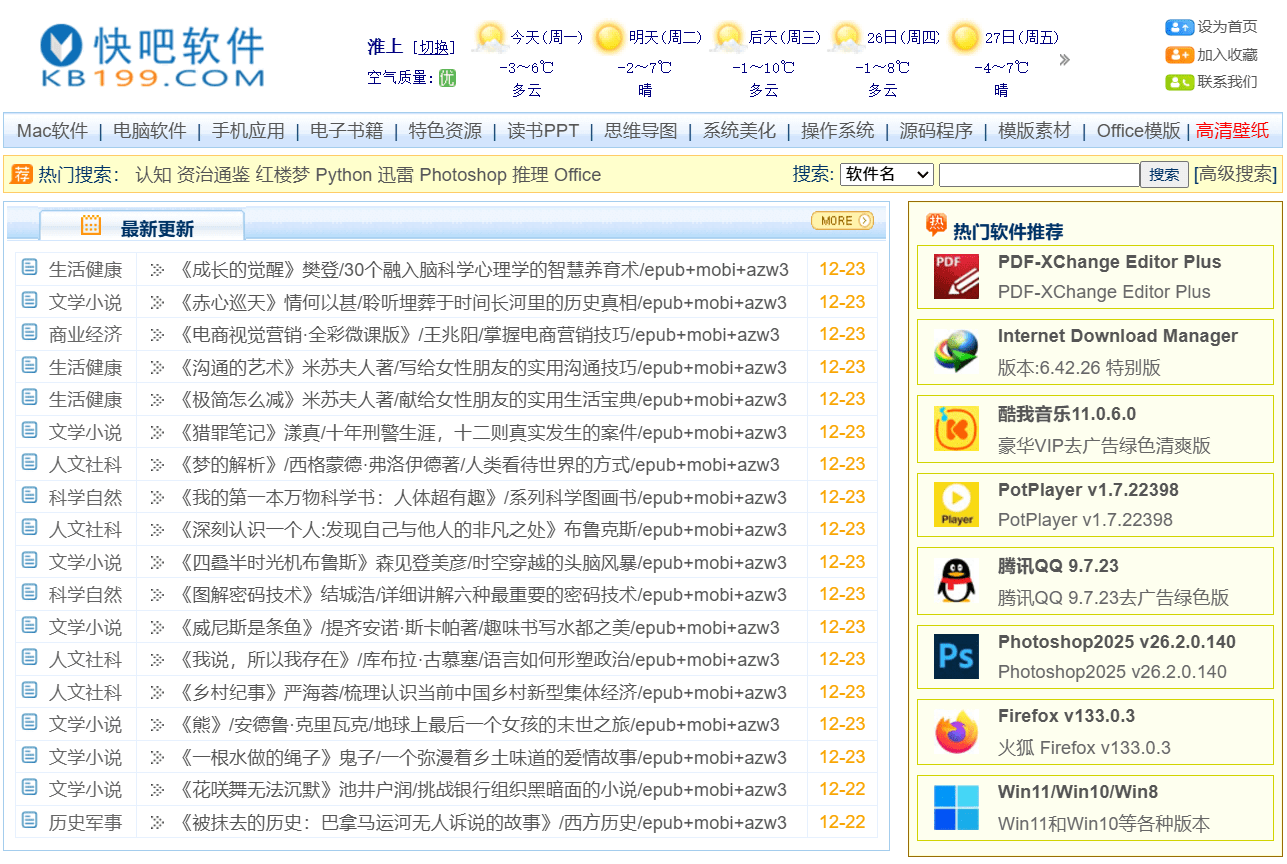Screen dimensions: 1287x864
Task: Click the air quality 优 badge
Action: (447, 77)
